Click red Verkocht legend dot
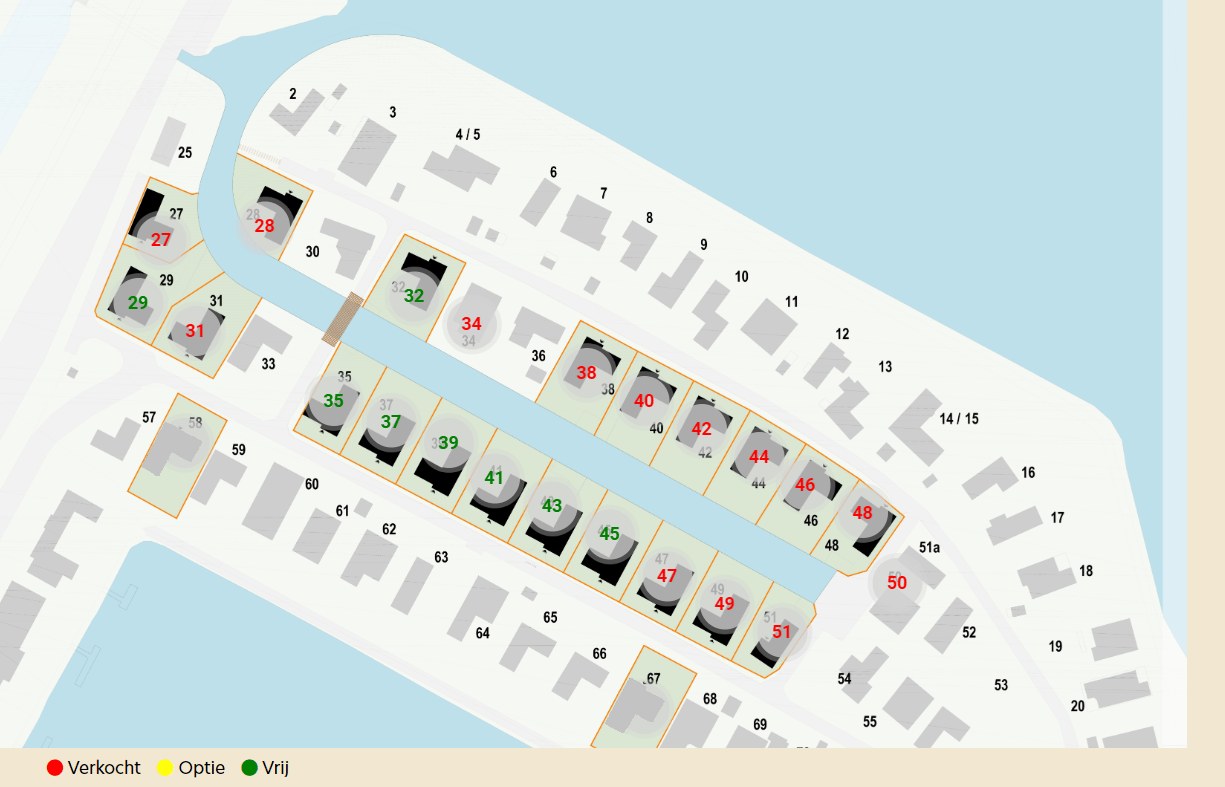Image resolution: width=1225 pixels, height=787 pixels. pos(55,768)
